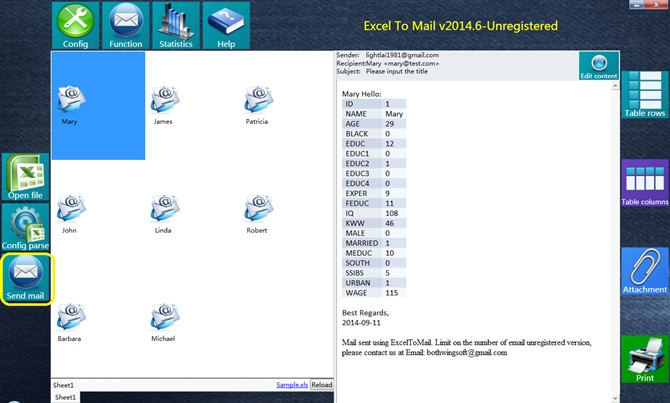Select the Table columns layout icon

click(x=645, y=183)
